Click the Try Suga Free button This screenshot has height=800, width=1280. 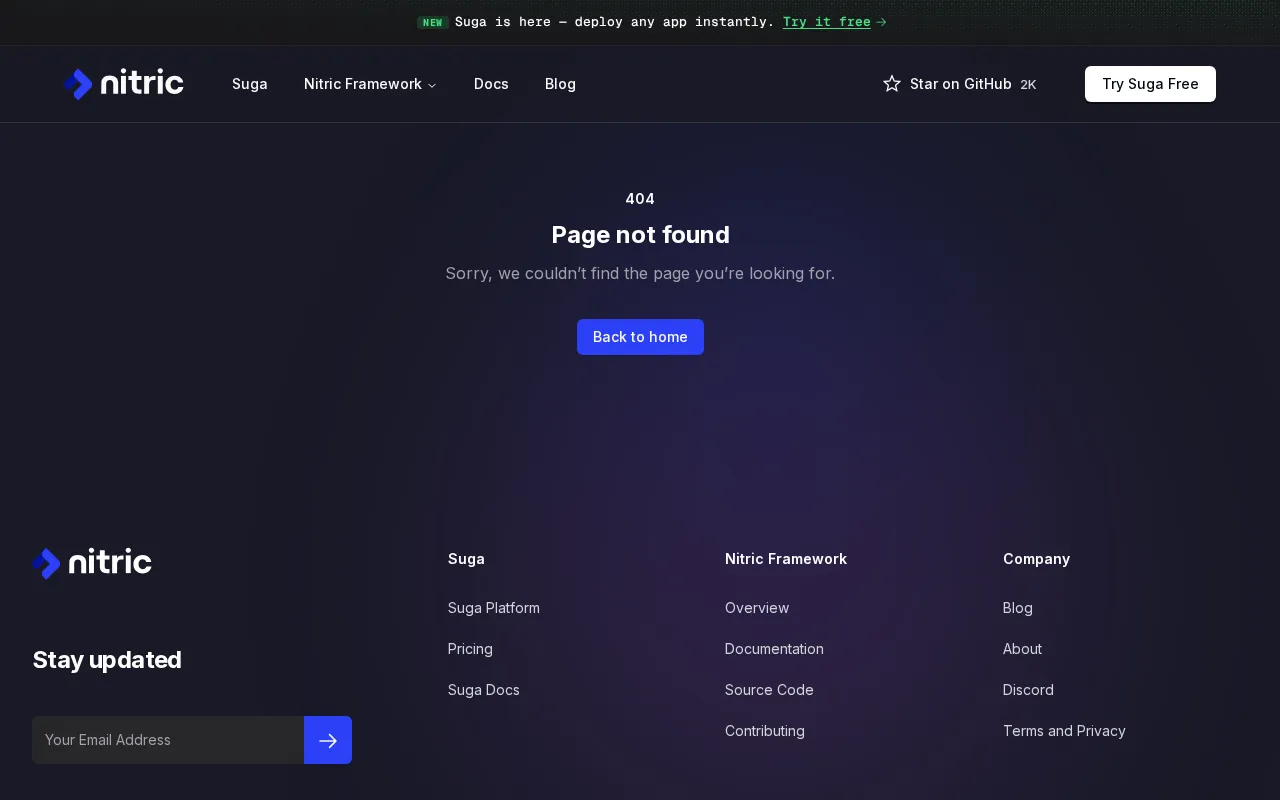tap(1150, 84)
